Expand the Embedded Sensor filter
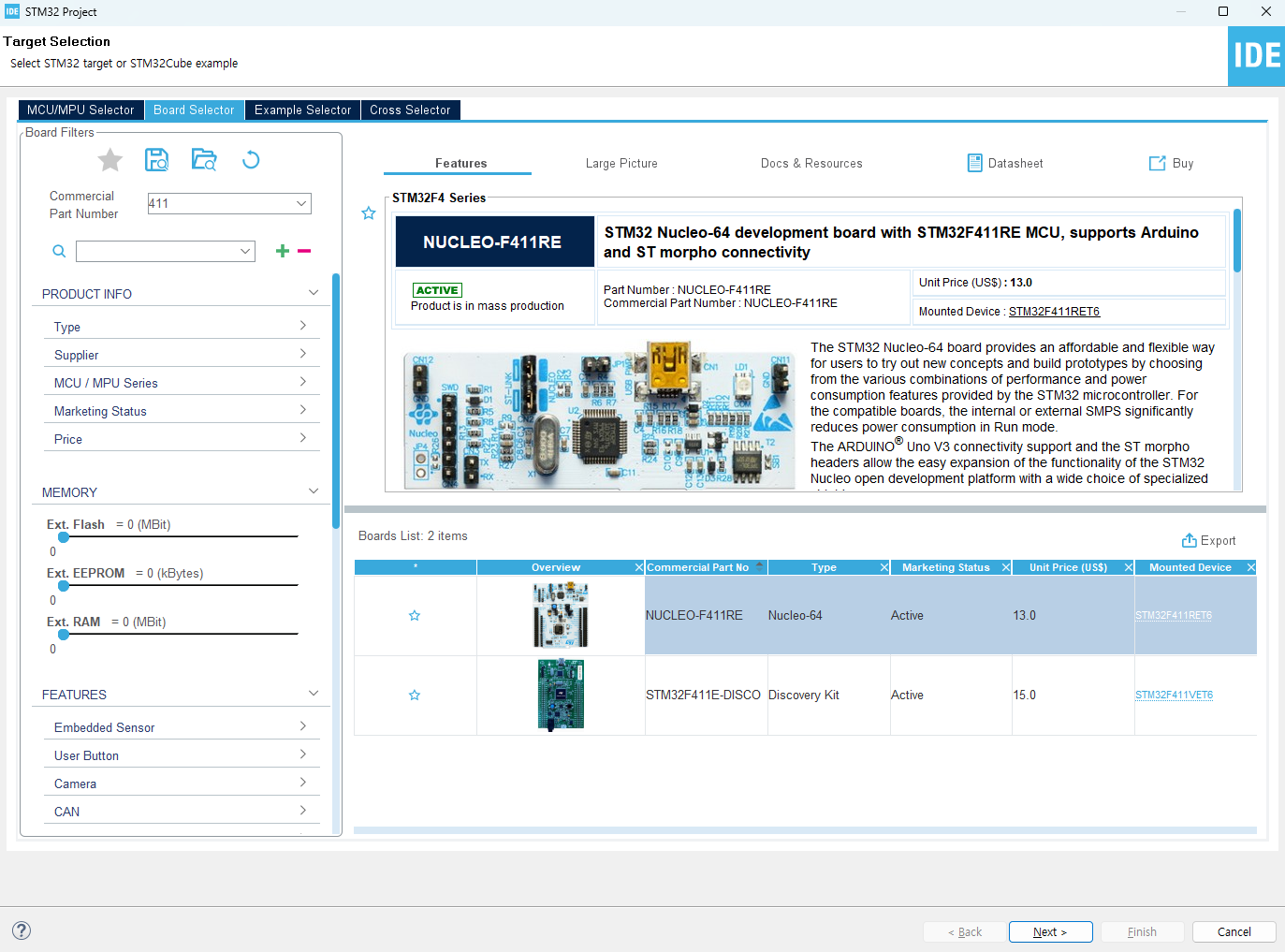The height and width of the screenshot is (952, 1285). [x=303, y=726]
